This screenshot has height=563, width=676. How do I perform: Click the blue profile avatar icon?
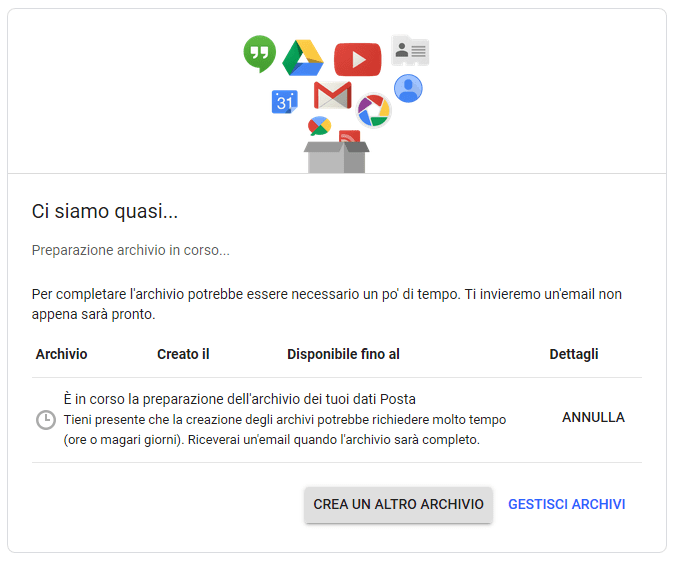pos(408,88)
